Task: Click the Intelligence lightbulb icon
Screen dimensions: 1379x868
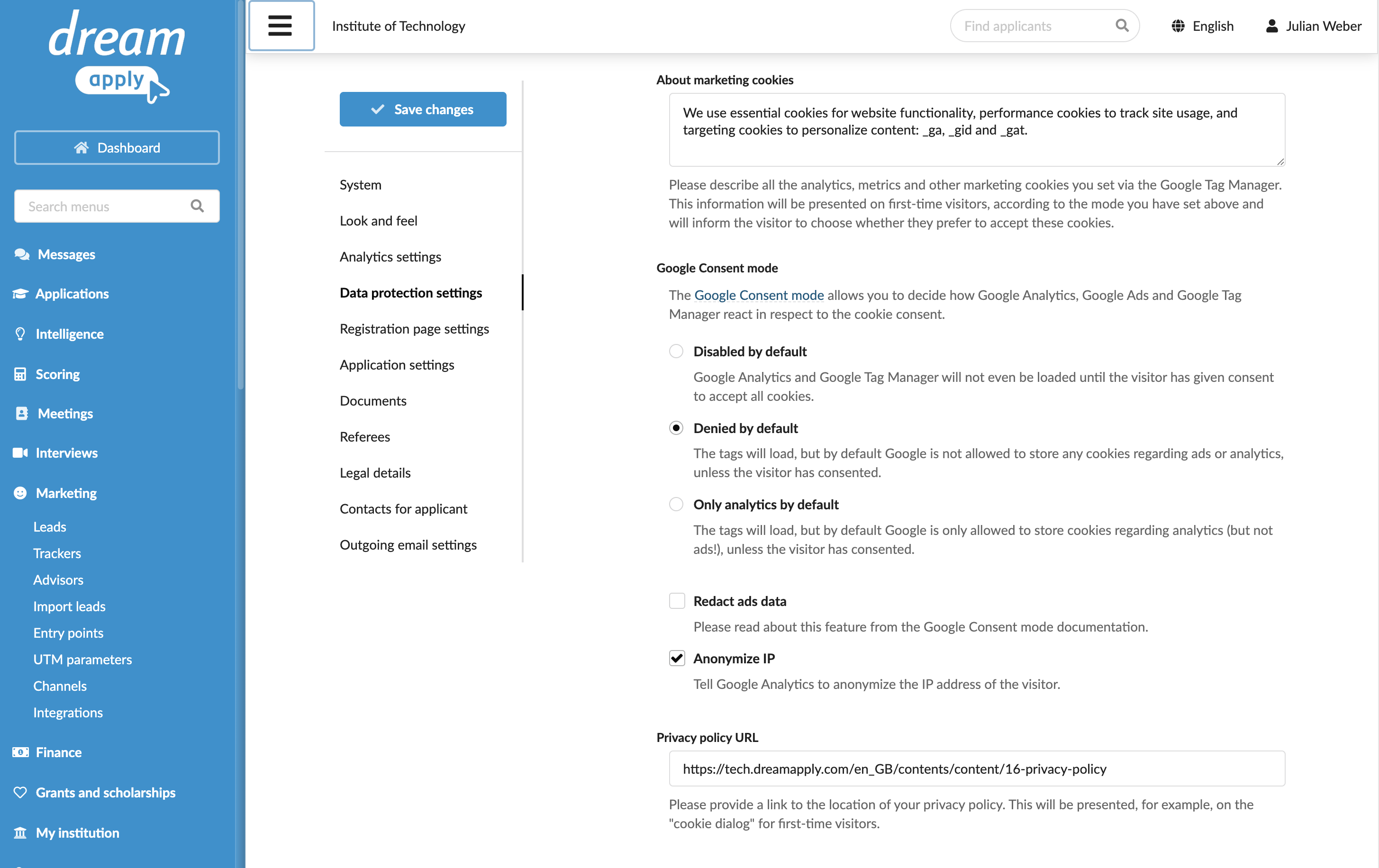Action: point(20,334)
